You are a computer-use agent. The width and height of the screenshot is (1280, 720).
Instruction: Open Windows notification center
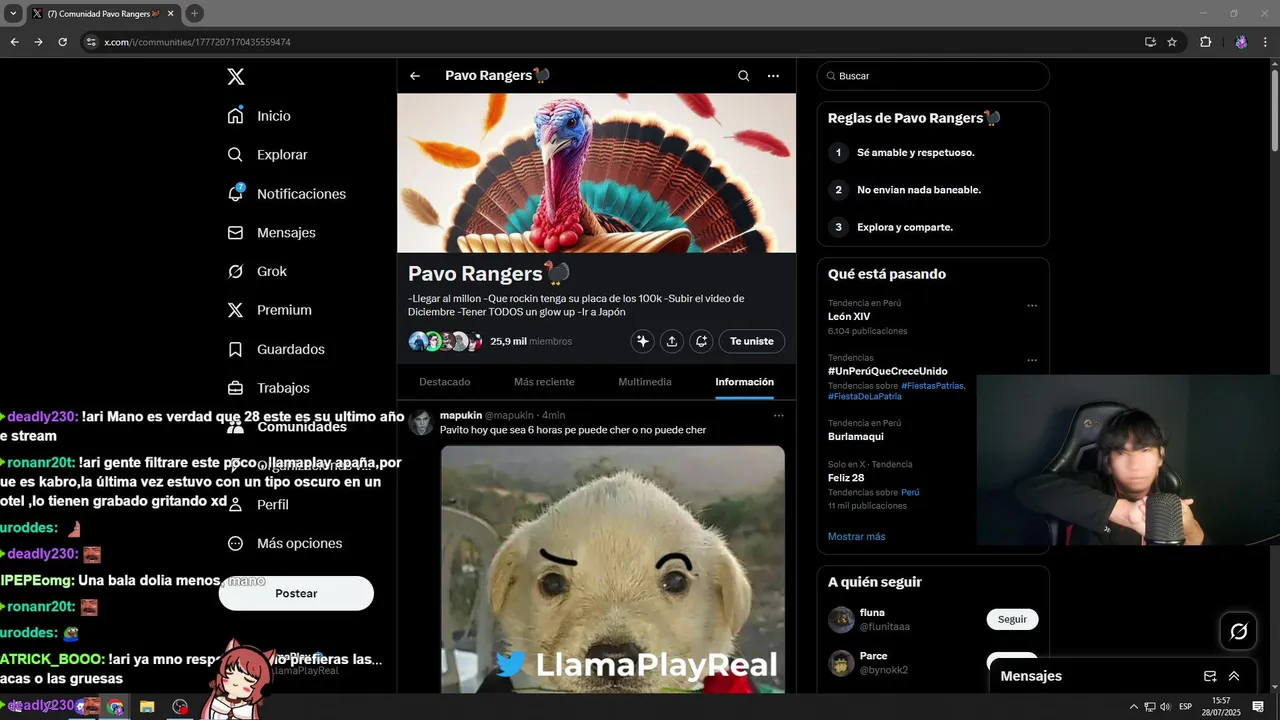click(x=1257, y=707)
